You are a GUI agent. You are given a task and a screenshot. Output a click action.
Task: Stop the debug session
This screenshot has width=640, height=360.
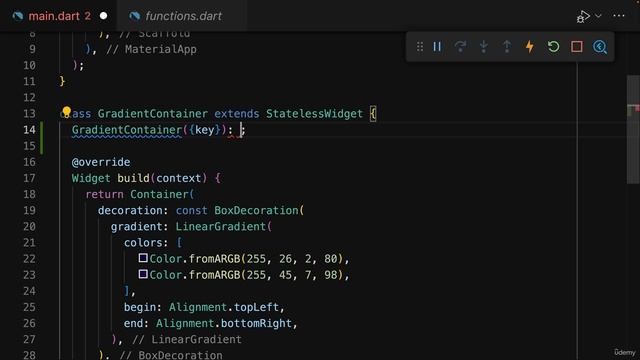click(x=577, y=47)
